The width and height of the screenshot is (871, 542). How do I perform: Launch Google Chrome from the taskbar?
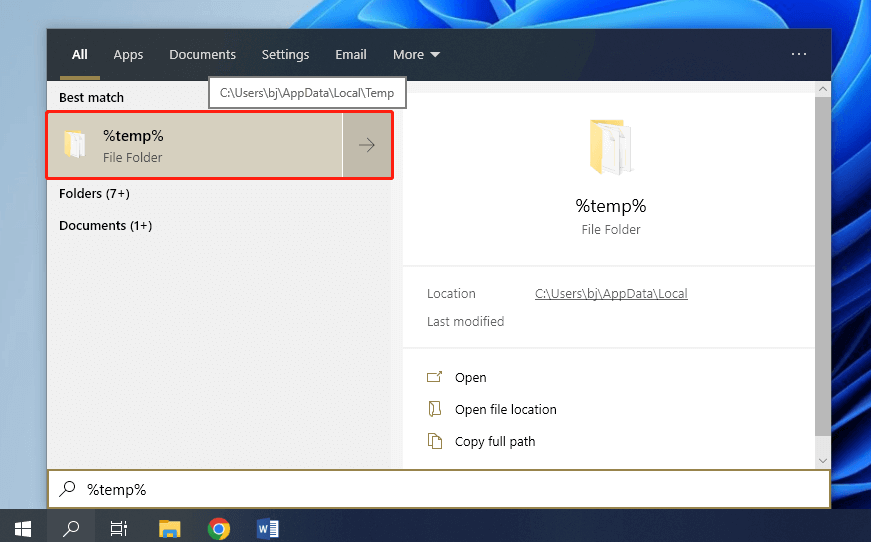pos(218,528)
